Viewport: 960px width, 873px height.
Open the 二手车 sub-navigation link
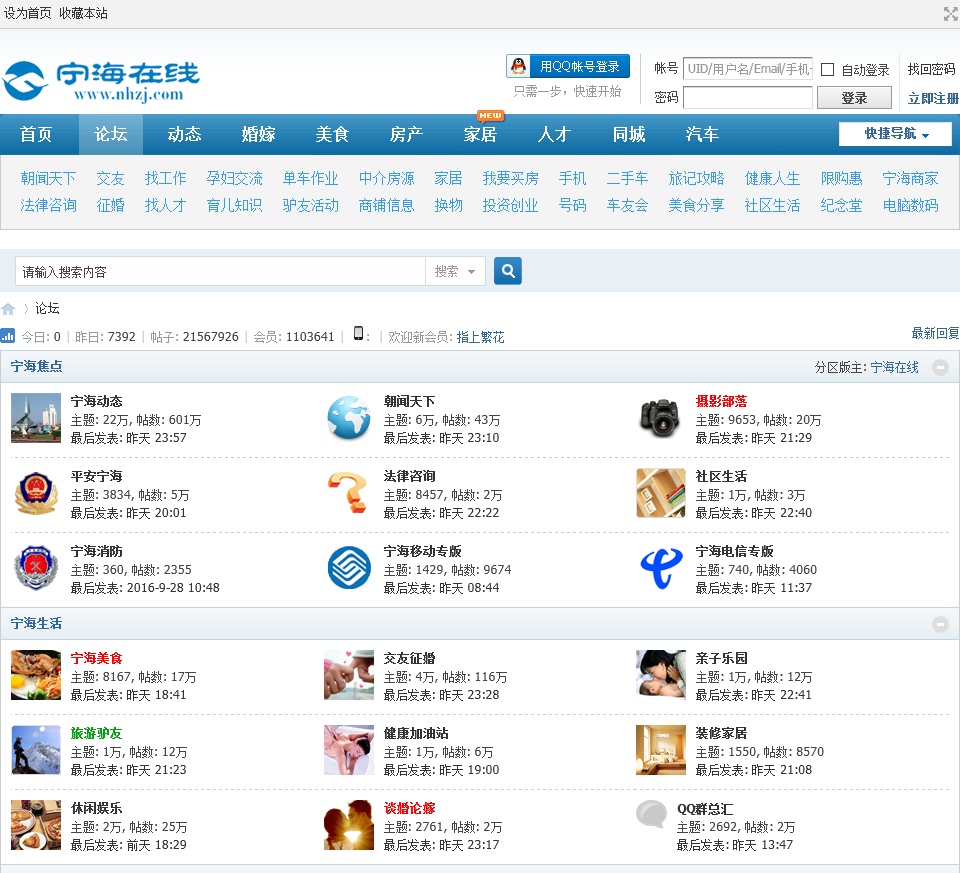[627, 179]
